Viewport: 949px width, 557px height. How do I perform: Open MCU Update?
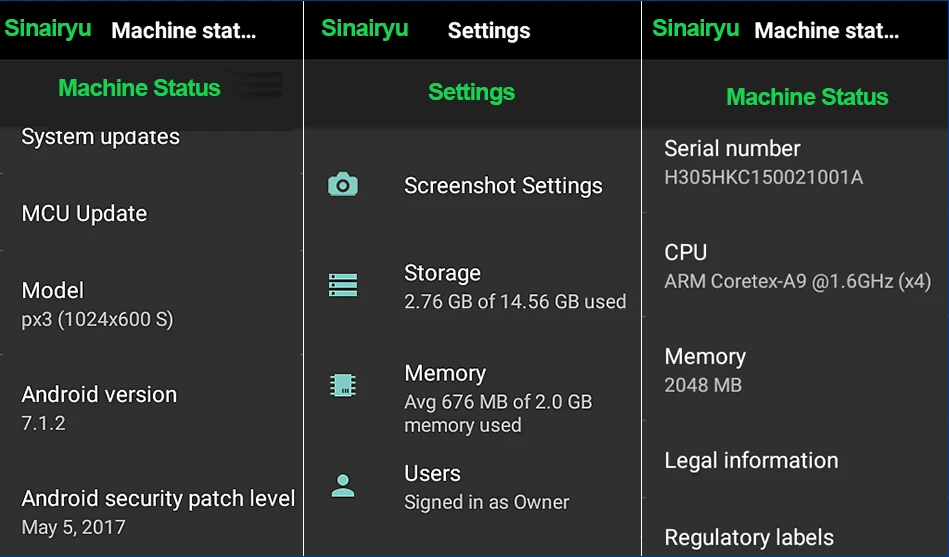[151, 213]
